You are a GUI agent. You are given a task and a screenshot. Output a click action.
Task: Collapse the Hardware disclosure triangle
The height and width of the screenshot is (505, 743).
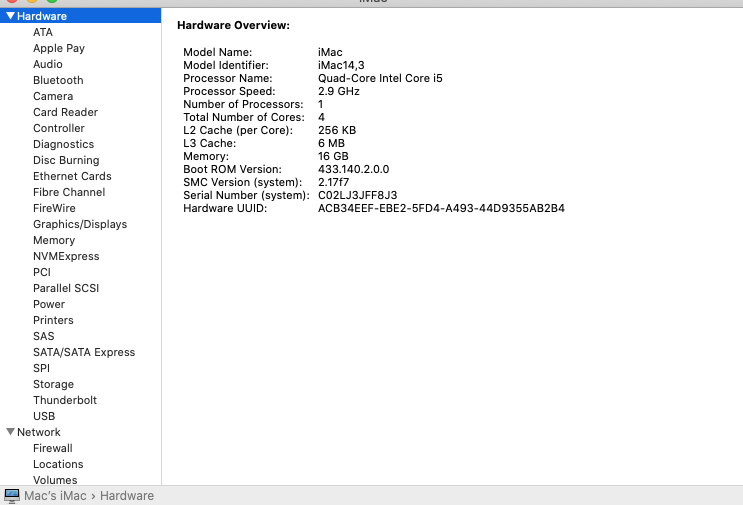pos(10,16)
